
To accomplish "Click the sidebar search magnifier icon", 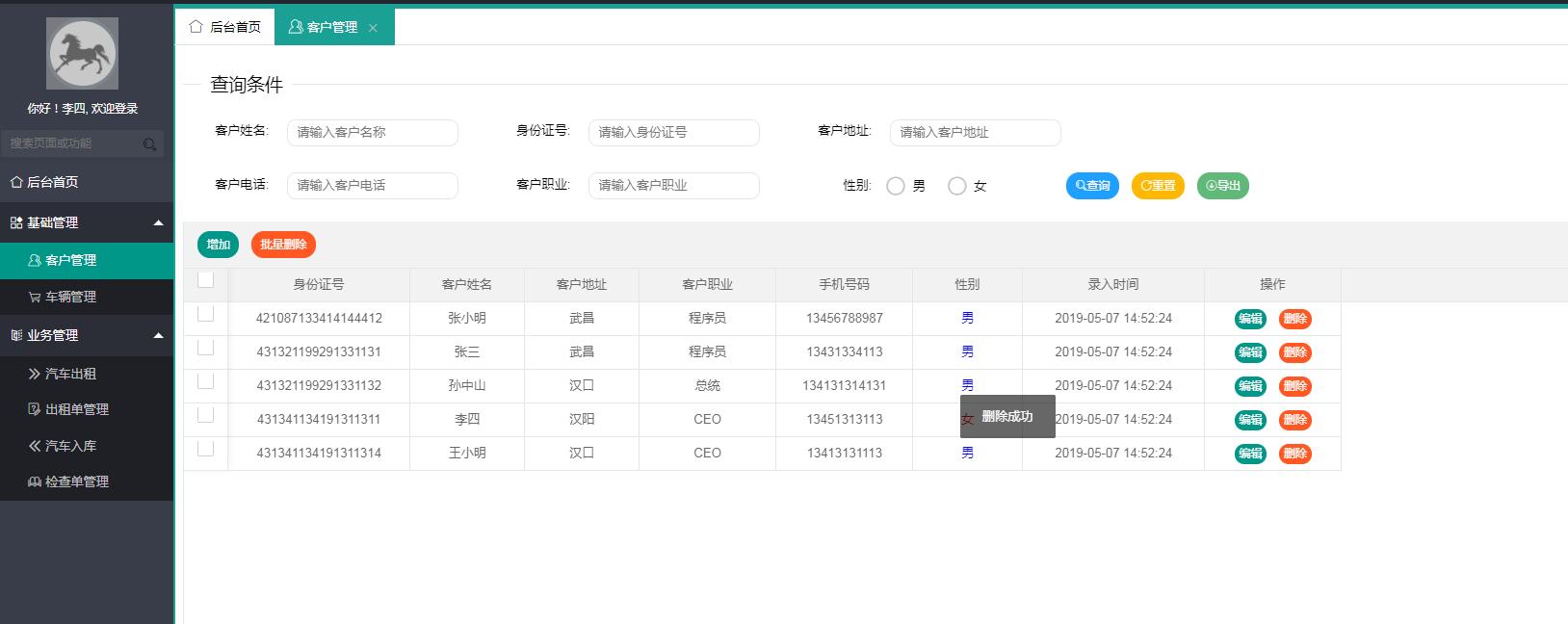I will [x=149, y=144].
